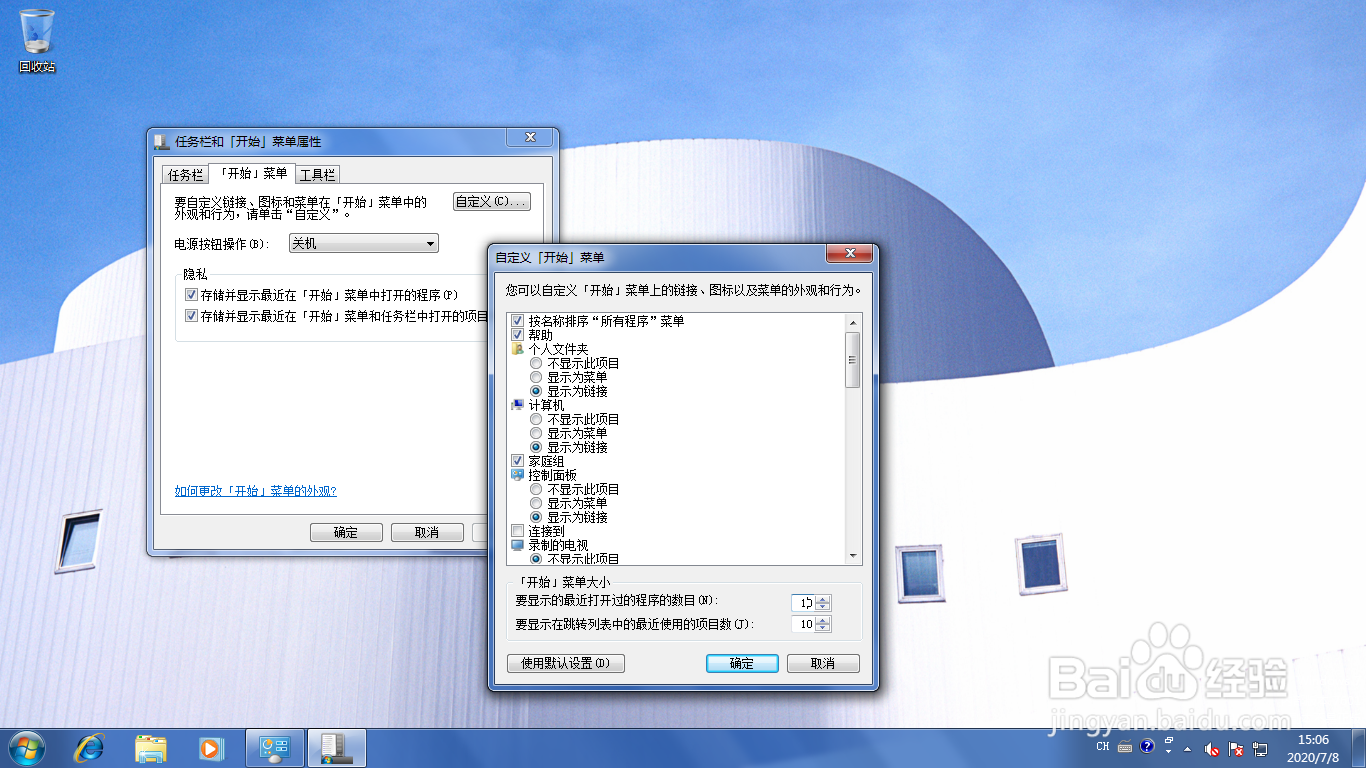Decrease recent programs number with down arrow
Image resolution: width=1366 pixels, height=768 pixels.
823,607
